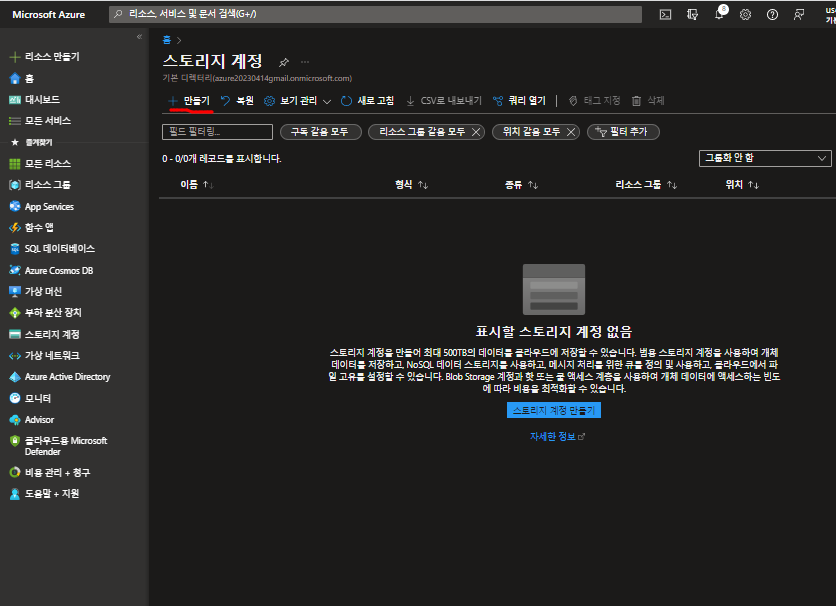Open 가상 머신 in the sidebar

(x=36, y=292)
